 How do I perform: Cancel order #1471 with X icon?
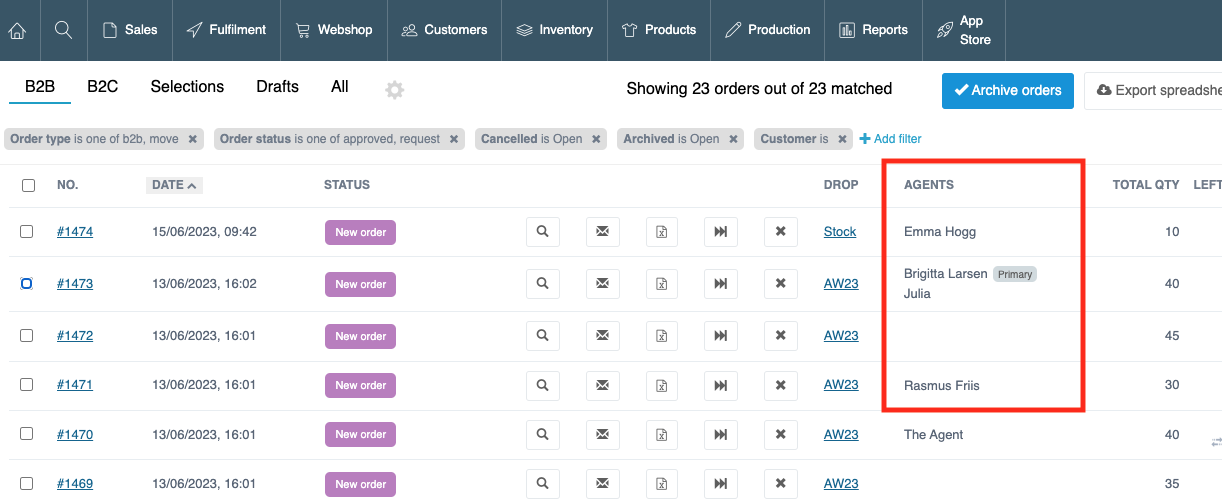pyautogui.click(x=781, y=385)
